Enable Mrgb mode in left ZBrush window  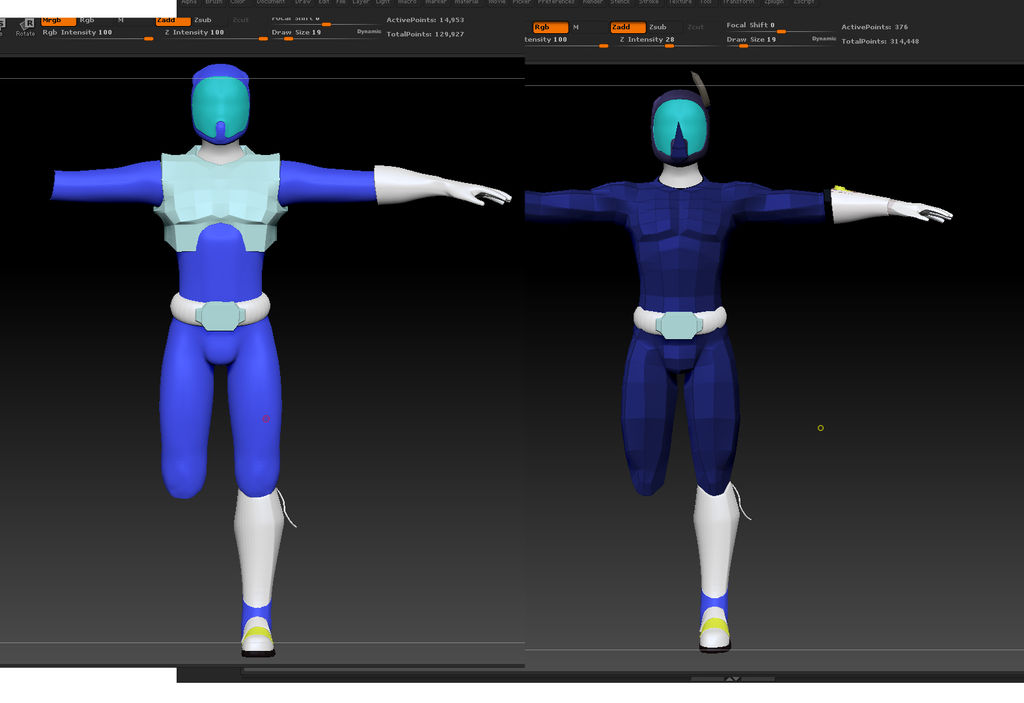pos(58,21)
